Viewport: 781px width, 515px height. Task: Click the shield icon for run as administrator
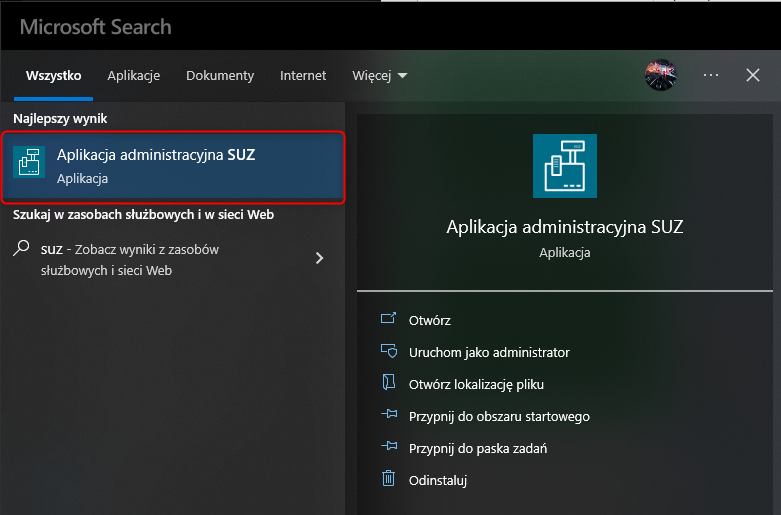389,351
